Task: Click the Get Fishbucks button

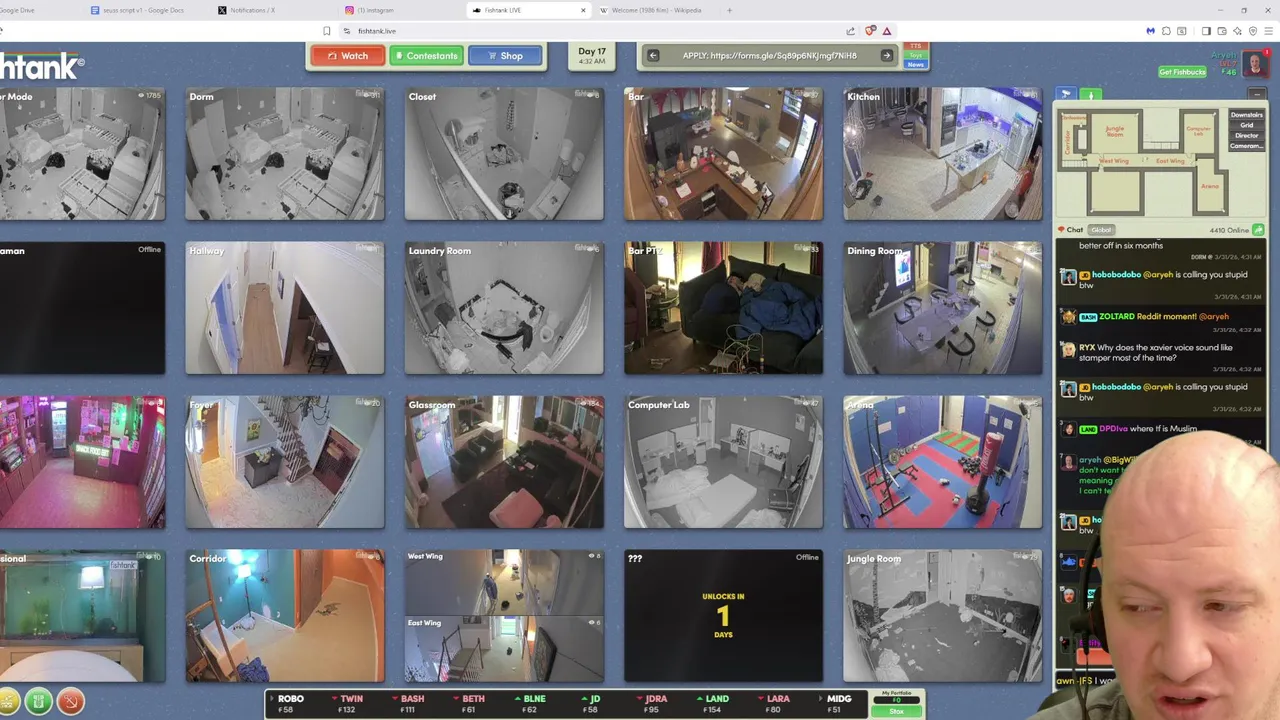Action: 1182,72
